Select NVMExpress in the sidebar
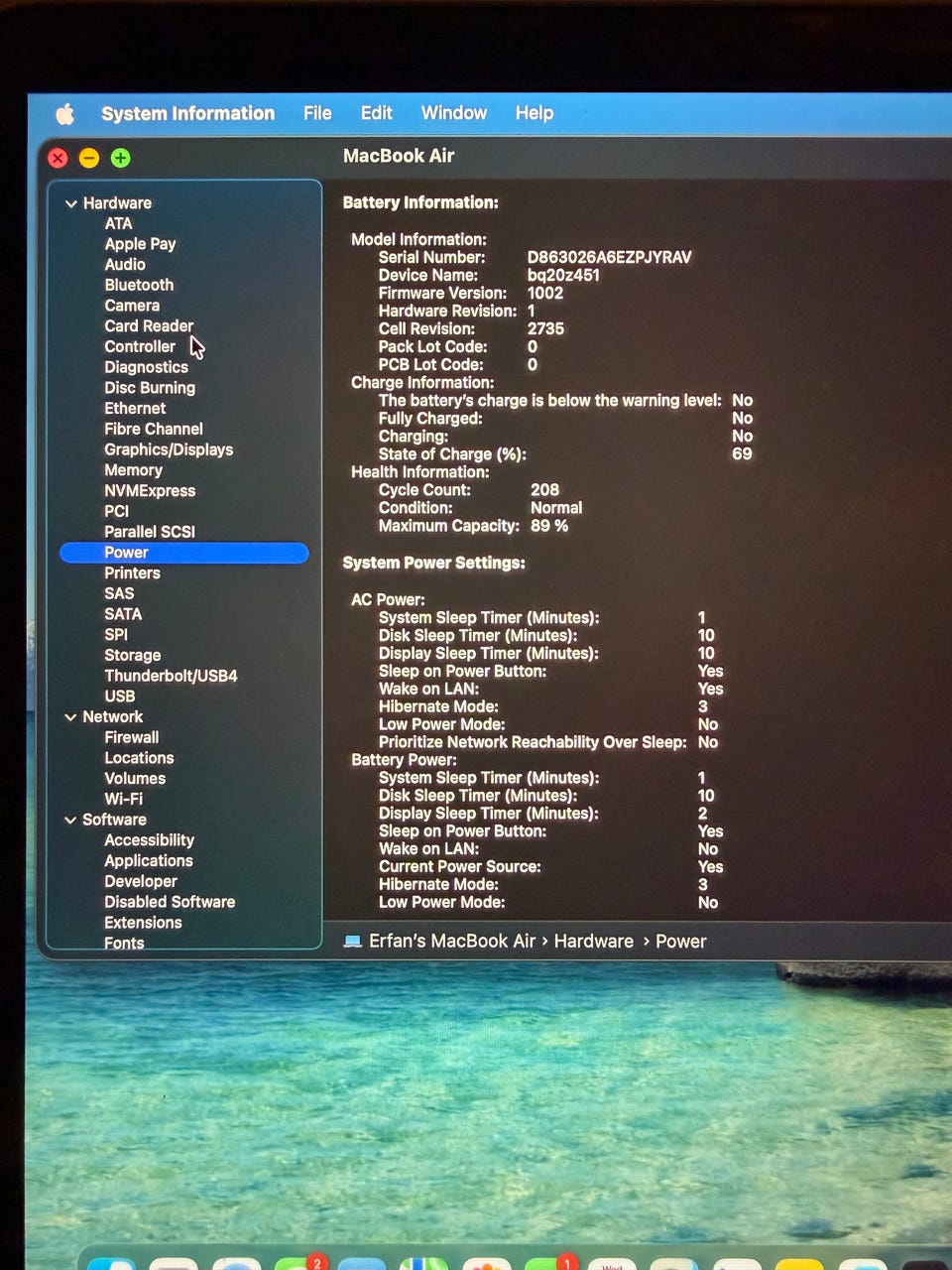 (x=150, y=491)
